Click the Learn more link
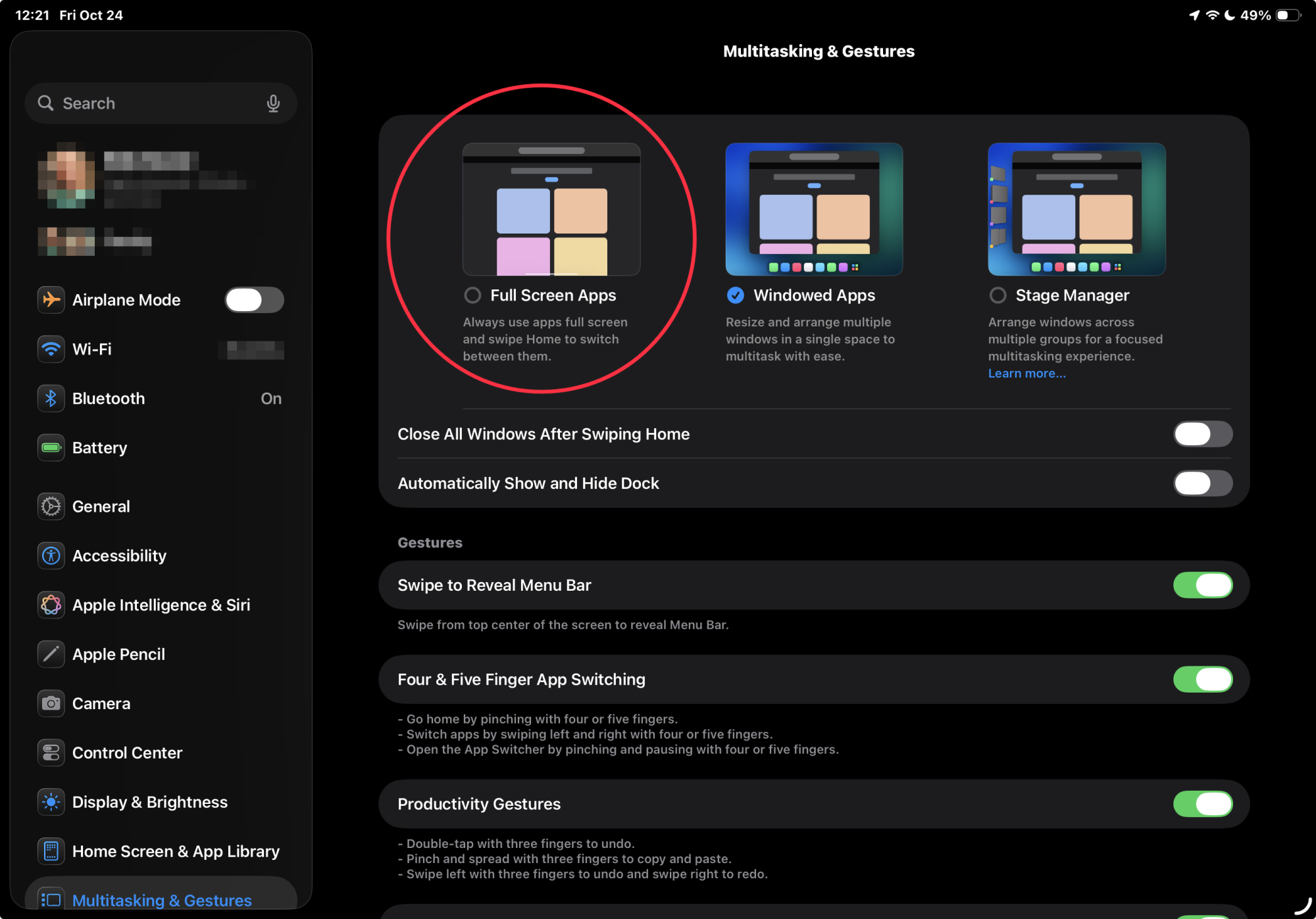The image size is (1316, 919). tap(1026, 374)
